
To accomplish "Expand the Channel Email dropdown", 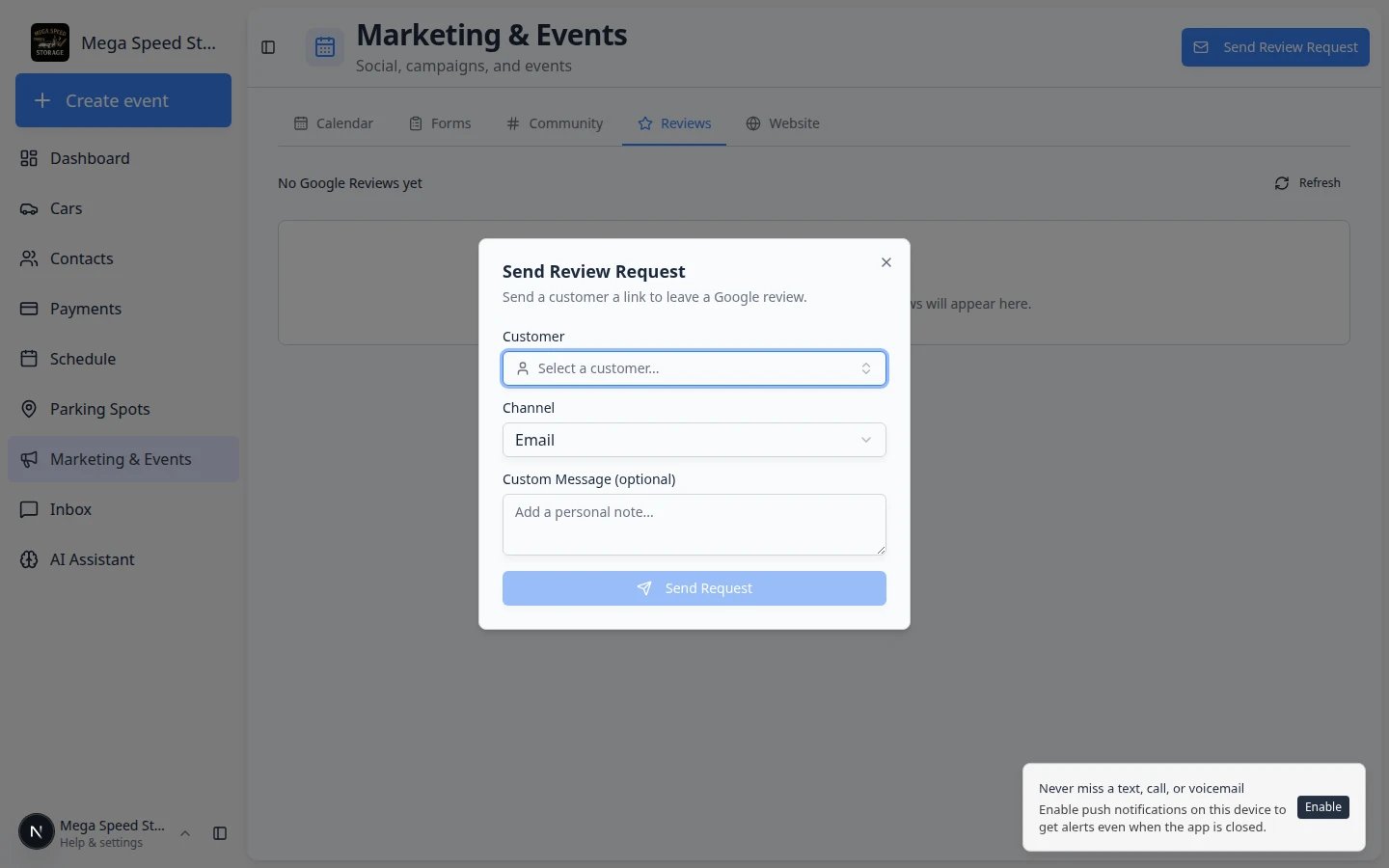I will click(x=694, y=440).
